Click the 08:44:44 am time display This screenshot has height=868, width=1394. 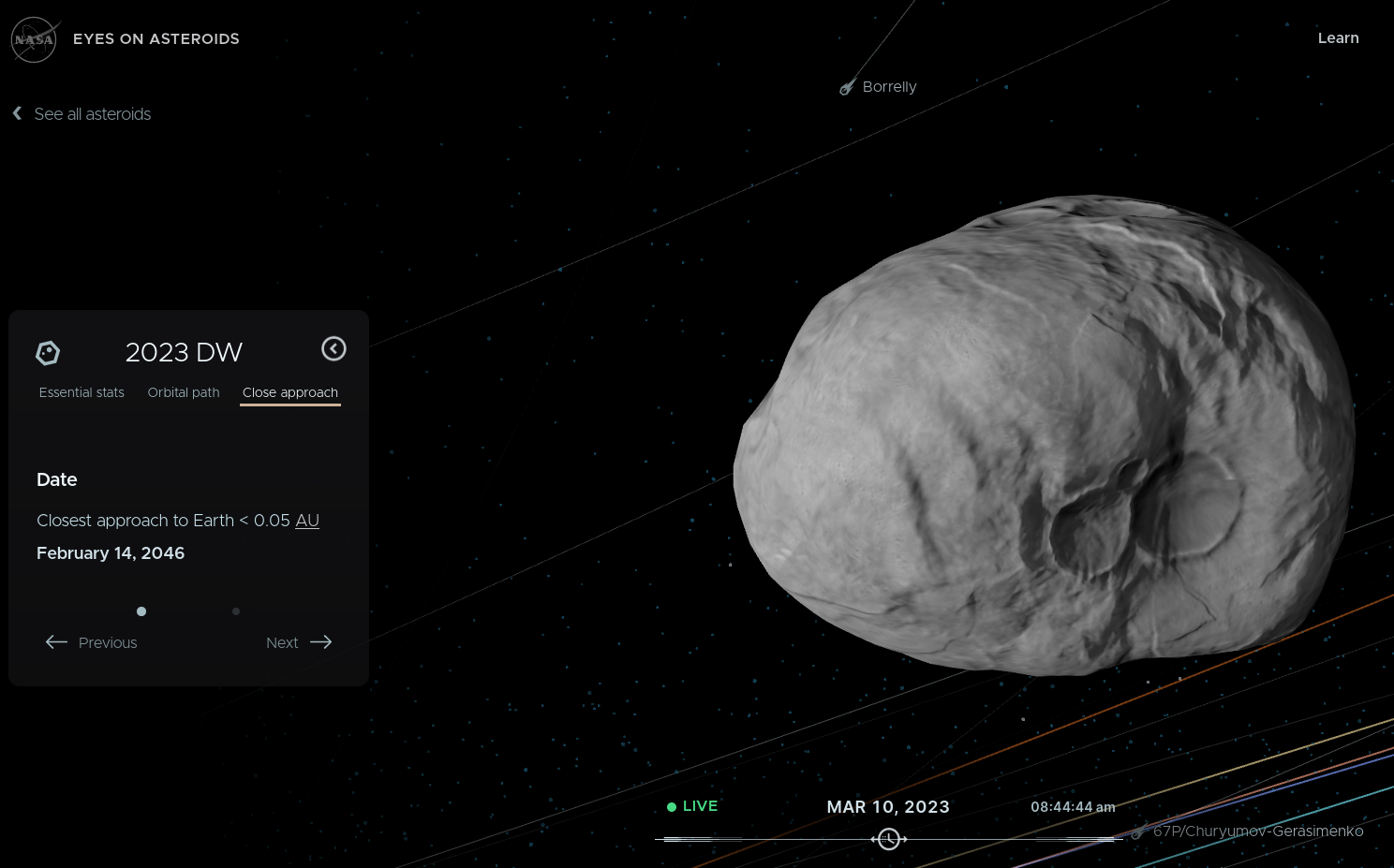(1073, 807)
